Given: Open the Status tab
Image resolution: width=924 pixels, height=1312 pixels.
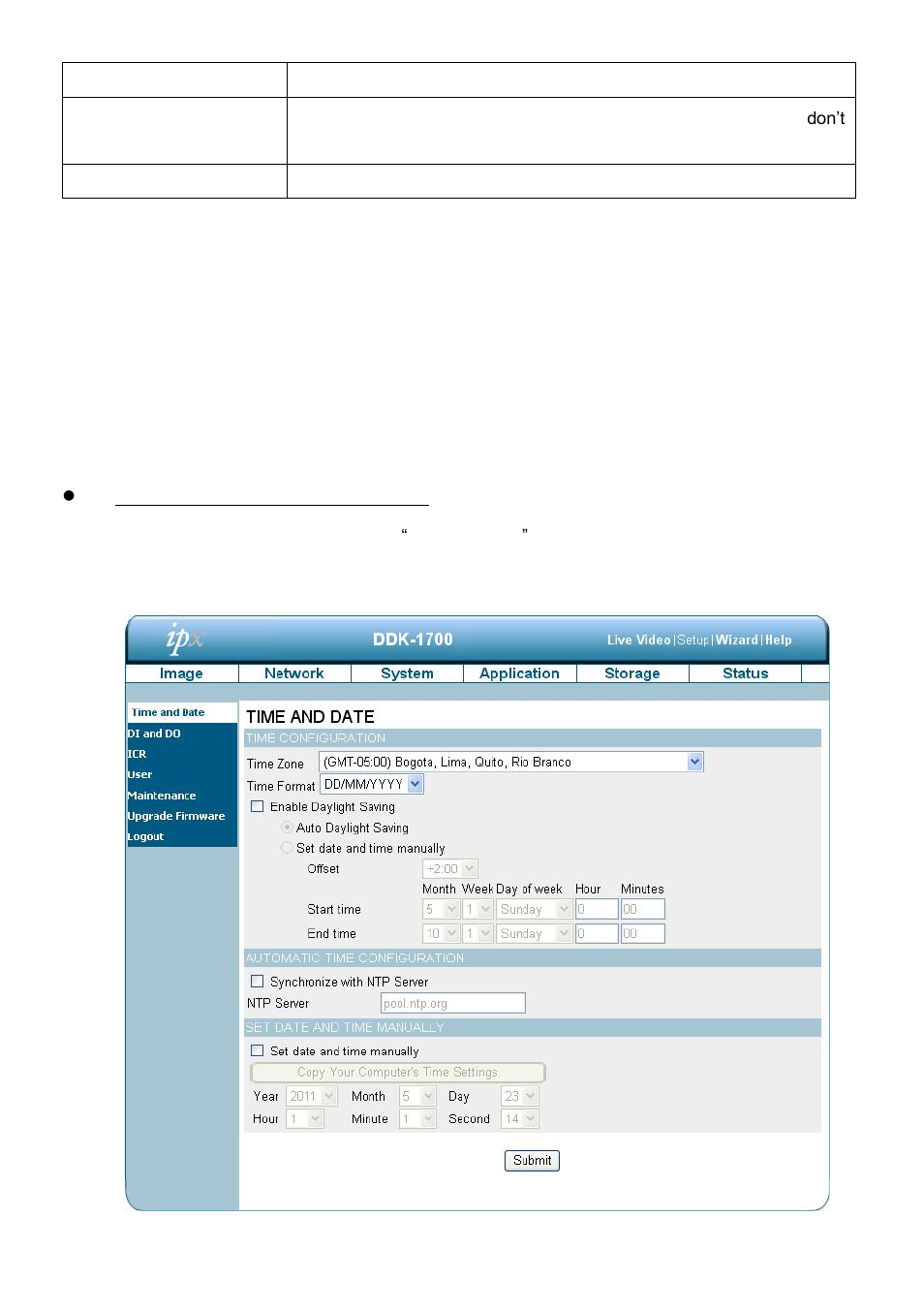Looking at the screenshot, I should click(x=745, y=673).
